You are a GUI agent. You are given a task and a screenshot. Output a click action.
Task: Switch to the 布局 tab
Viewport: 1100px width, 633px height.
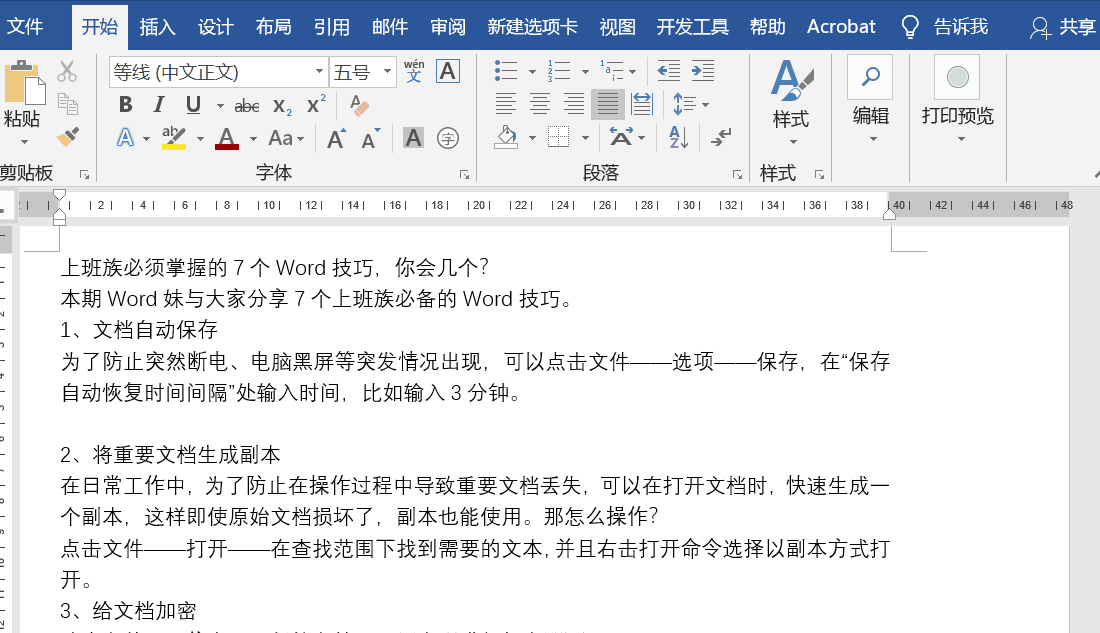point(274,27)
